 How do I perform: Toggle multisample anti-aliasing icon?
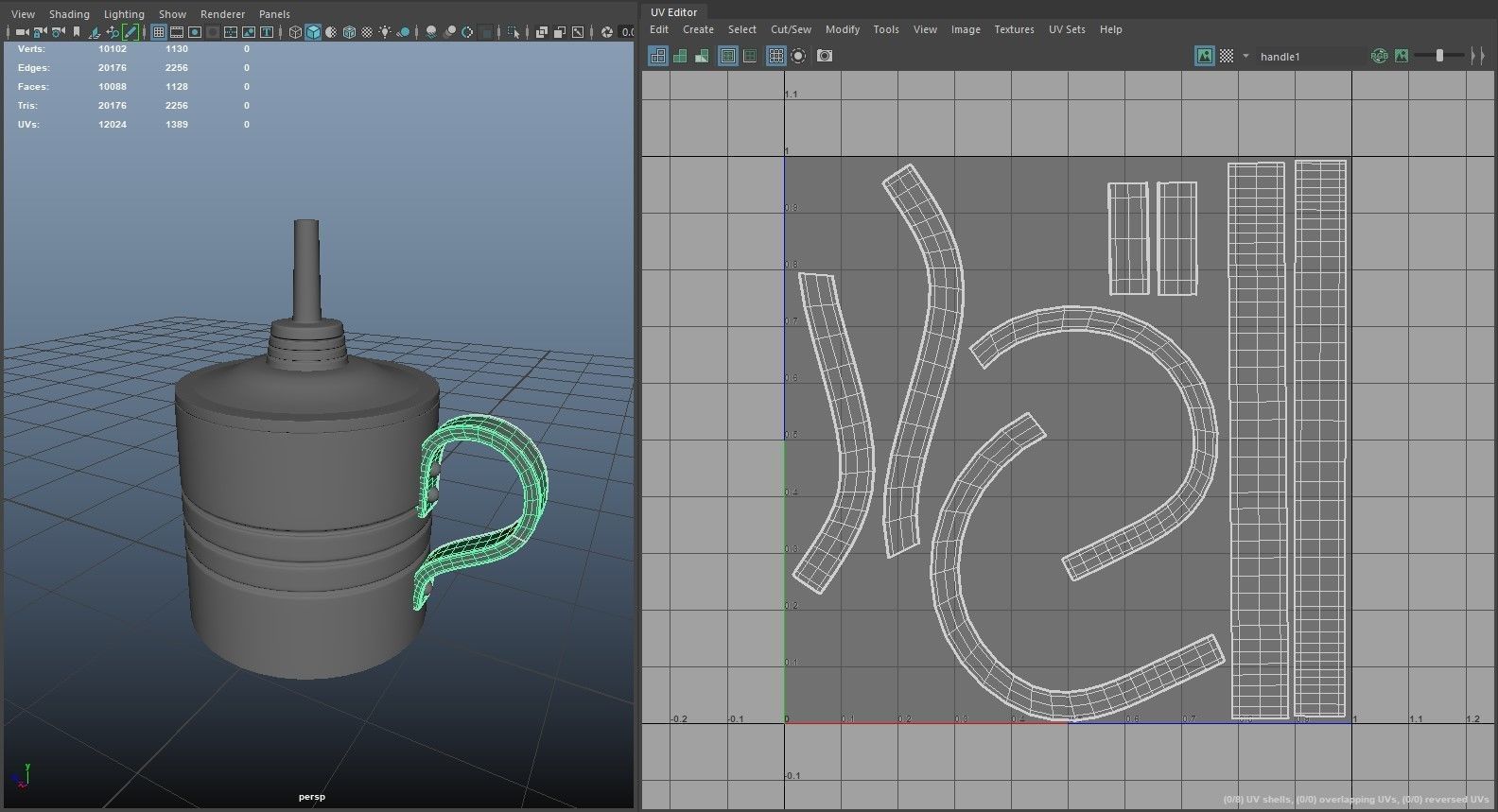tap(467, 32)
